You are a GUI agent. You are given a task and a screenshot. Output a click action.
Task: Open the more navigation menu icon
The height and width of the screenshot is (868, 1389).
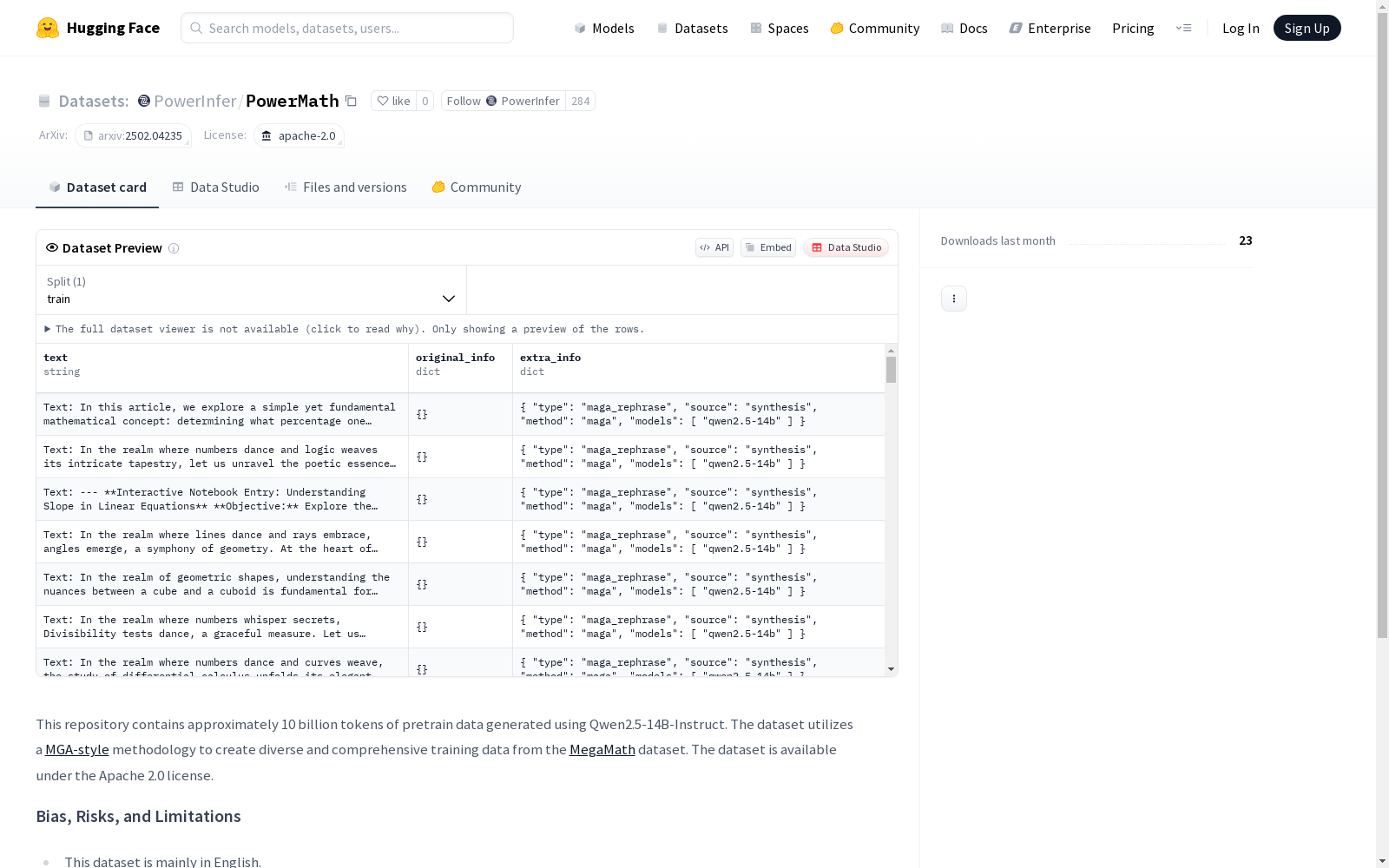click(x=1183, y=28)
